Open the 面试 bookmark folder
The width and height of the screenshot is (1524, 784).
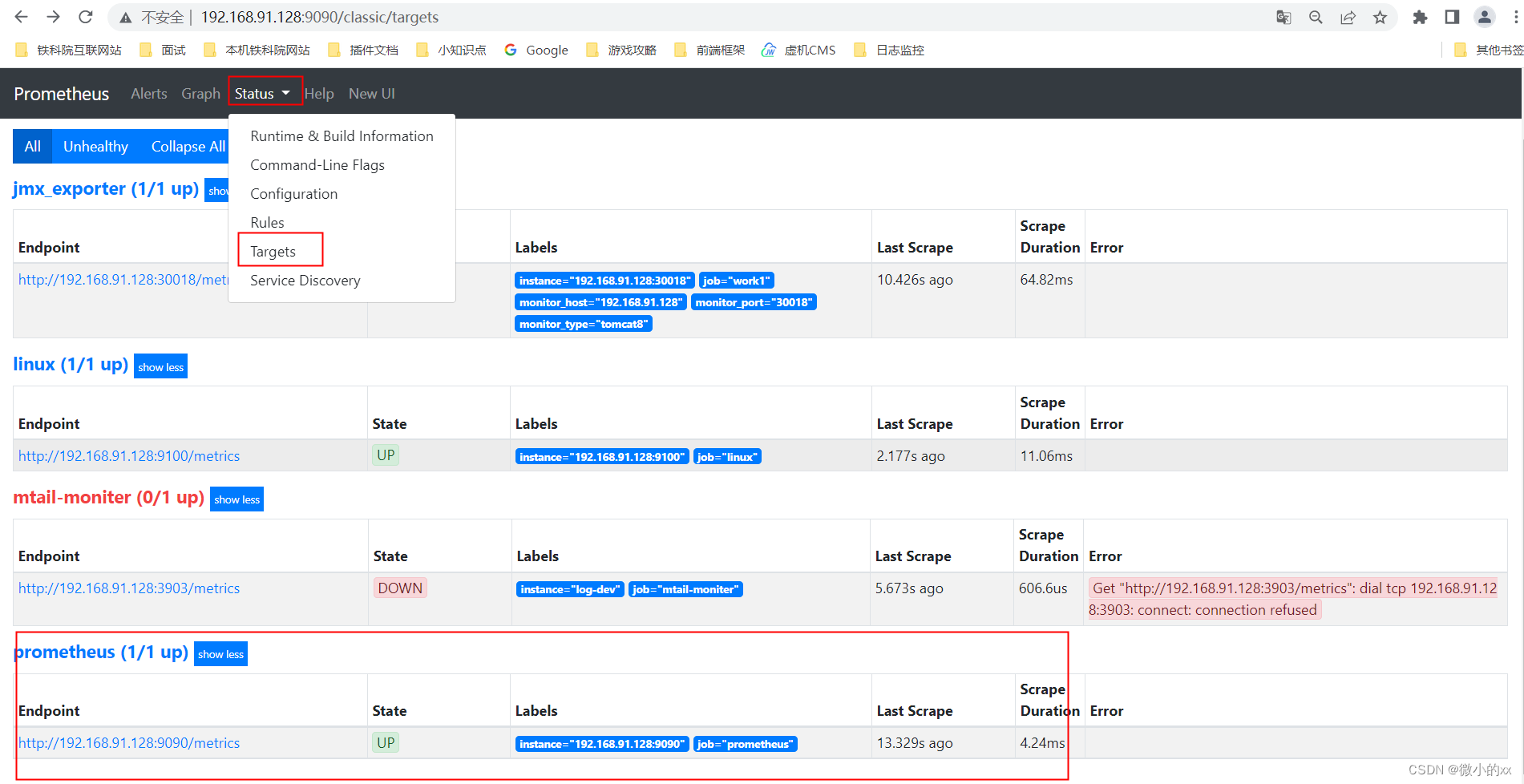(162, 50)
